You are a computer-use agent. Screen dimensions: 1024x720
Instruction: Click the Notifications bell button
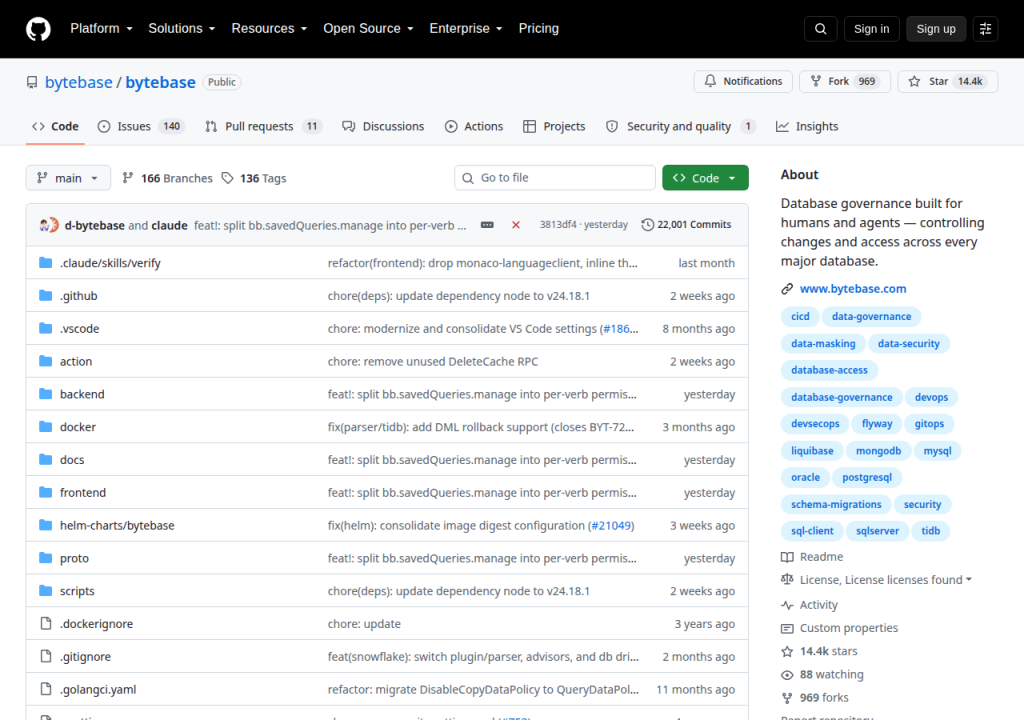coord(743,81)
